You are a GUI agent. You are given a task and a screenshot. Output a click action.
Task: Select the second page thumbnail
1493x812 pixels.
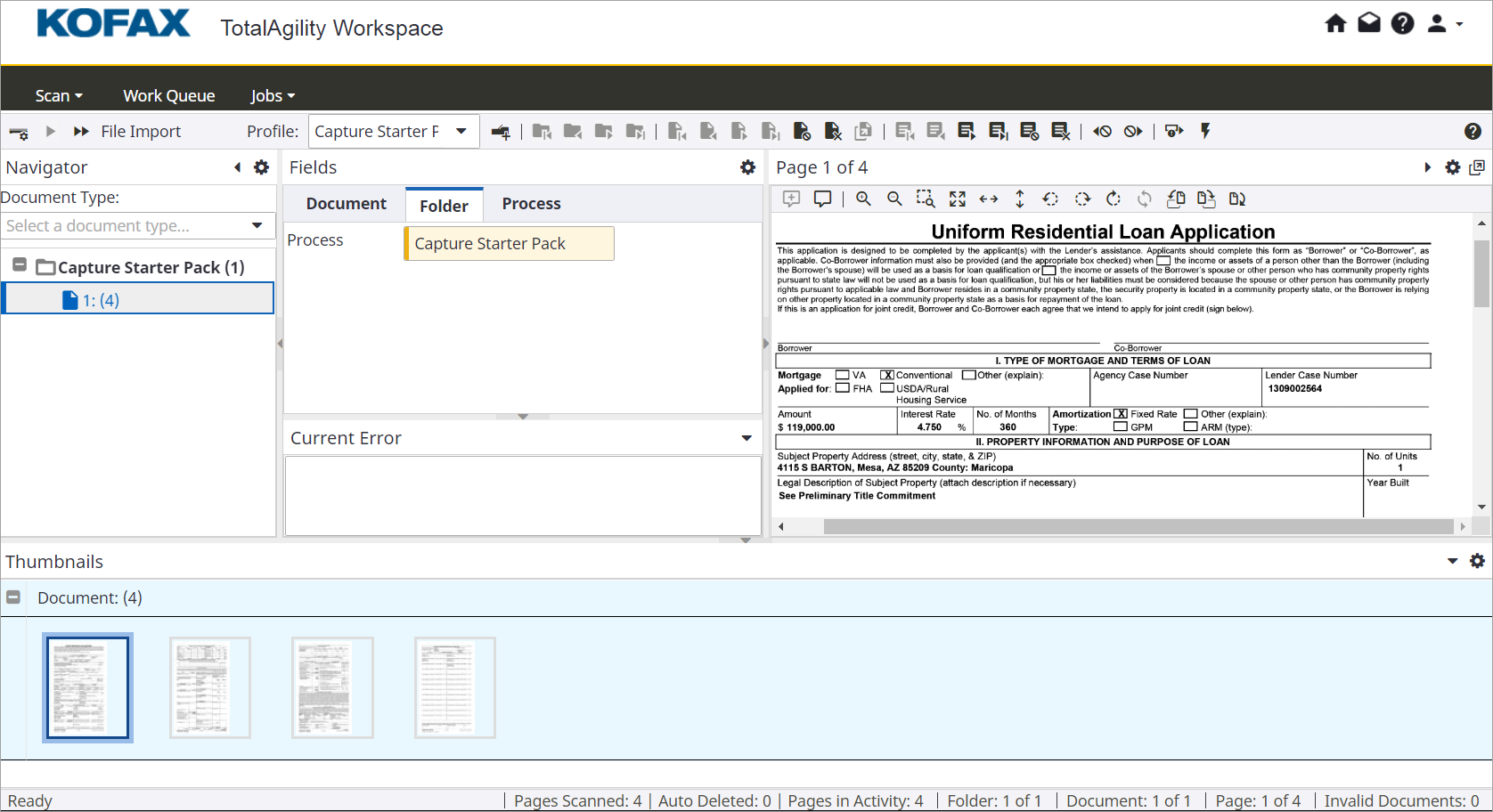point(210,687)
